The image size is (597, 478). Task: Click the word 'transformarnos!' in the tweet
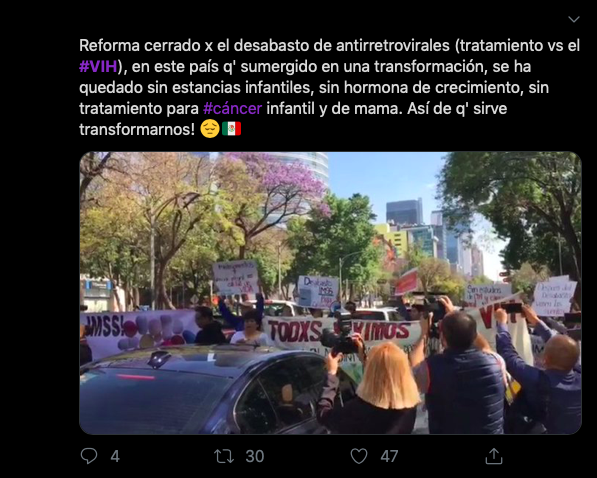coord(137,129)
